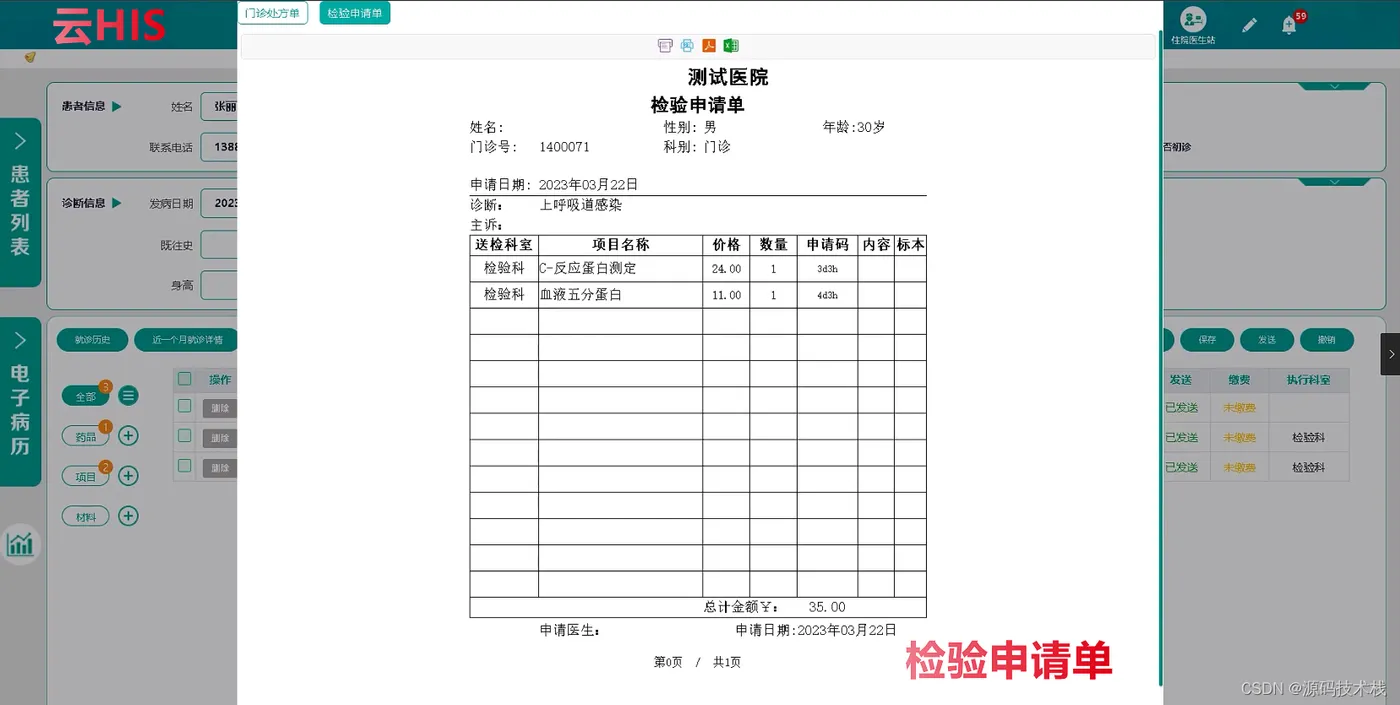Click the list menu icon beside 全部
This screenshot has height=705, width=1400.
pos(128,396)
